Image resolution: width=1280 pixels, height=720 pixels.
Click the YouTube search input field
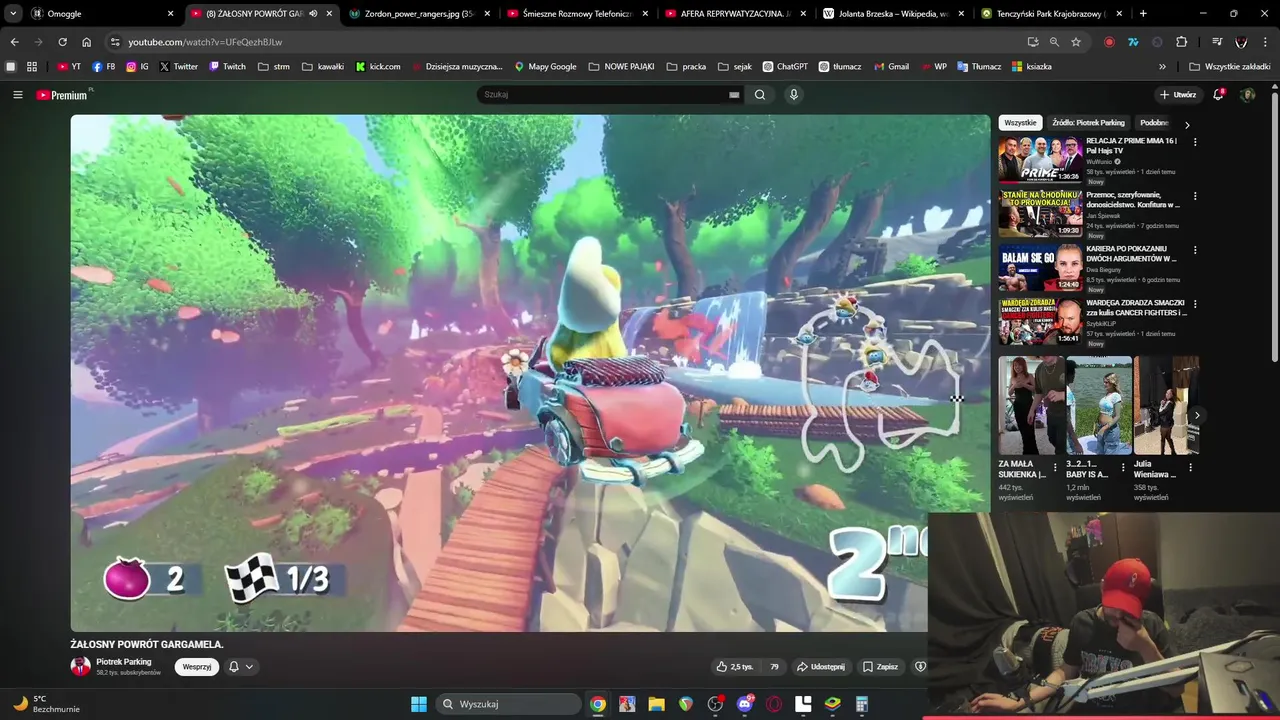tap(603, 95)
